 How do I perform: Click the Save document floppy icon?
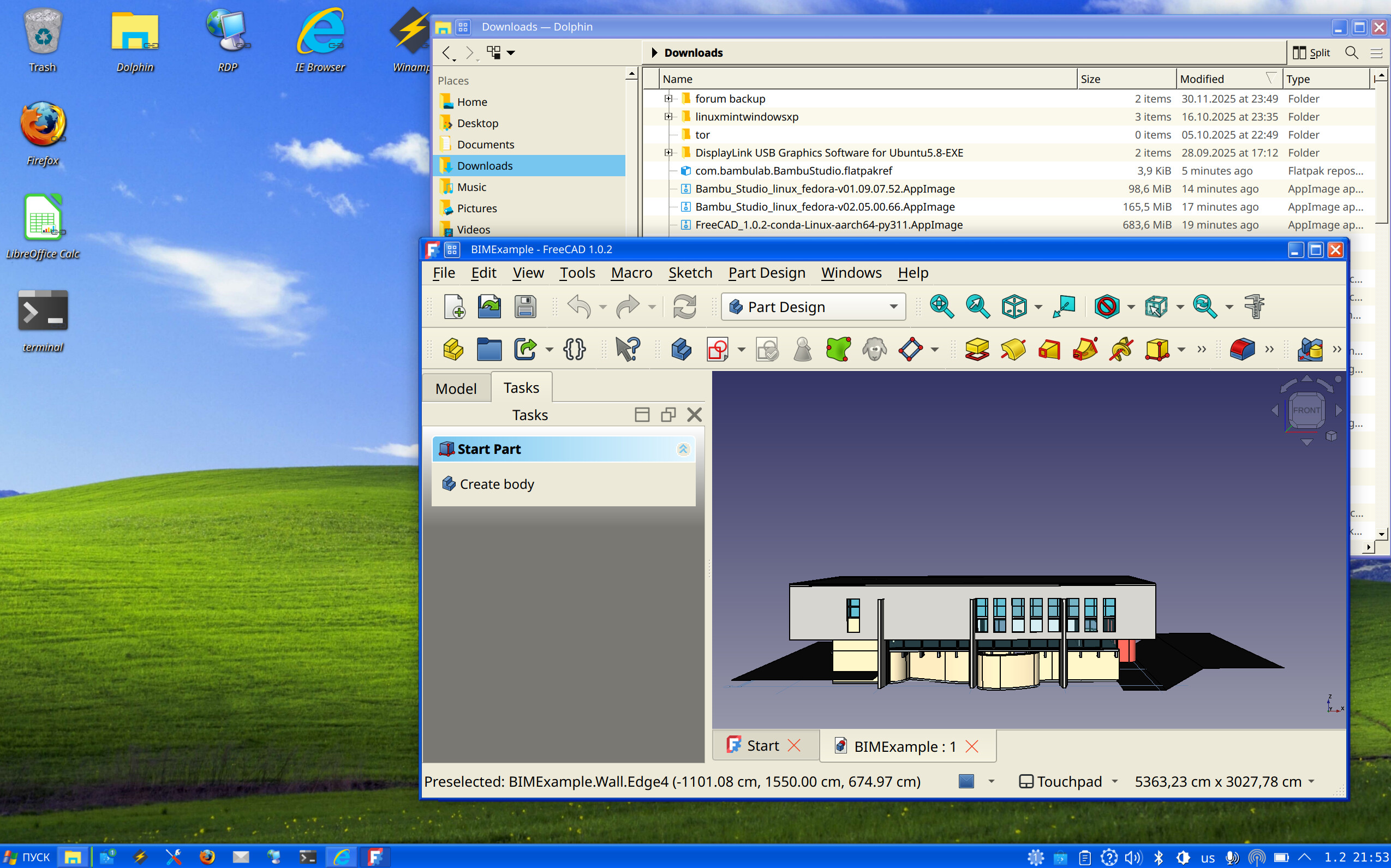click(525, 307)
